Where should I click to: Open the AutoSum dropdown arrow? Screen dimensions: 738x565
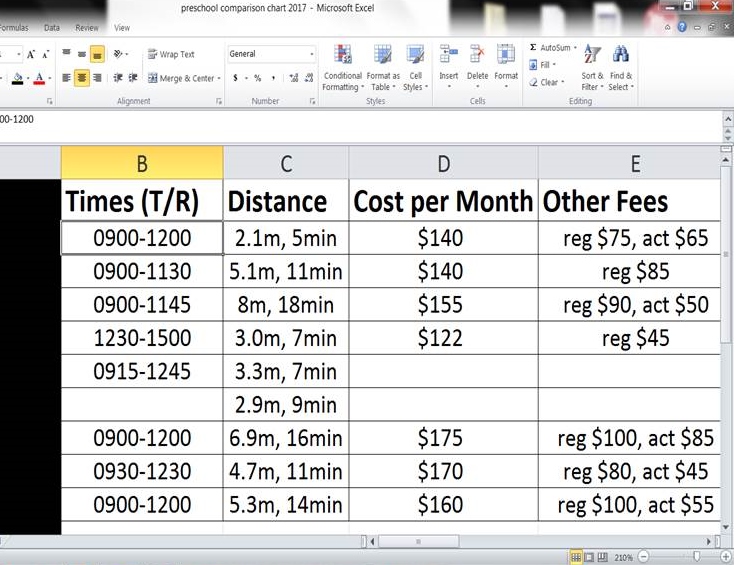coord(575,48)
